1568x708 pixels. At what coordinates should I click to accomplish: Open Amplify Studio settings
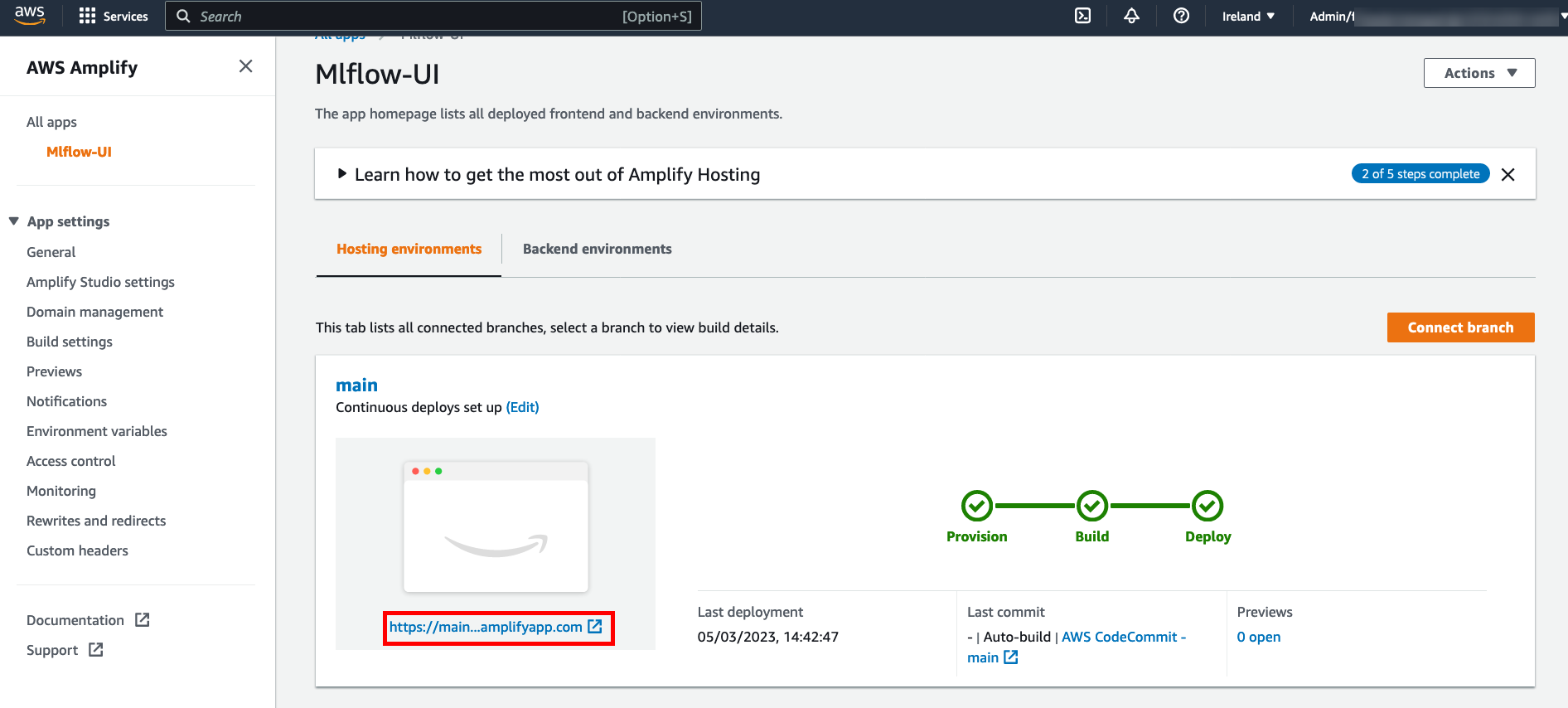pyautogui.click(x=100, y=282)
